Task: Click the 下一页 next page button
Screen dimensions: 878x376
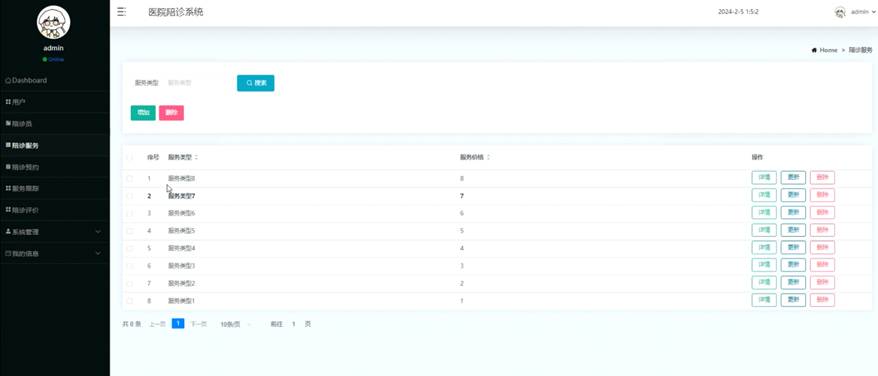Action: click(x=199, y=324)
